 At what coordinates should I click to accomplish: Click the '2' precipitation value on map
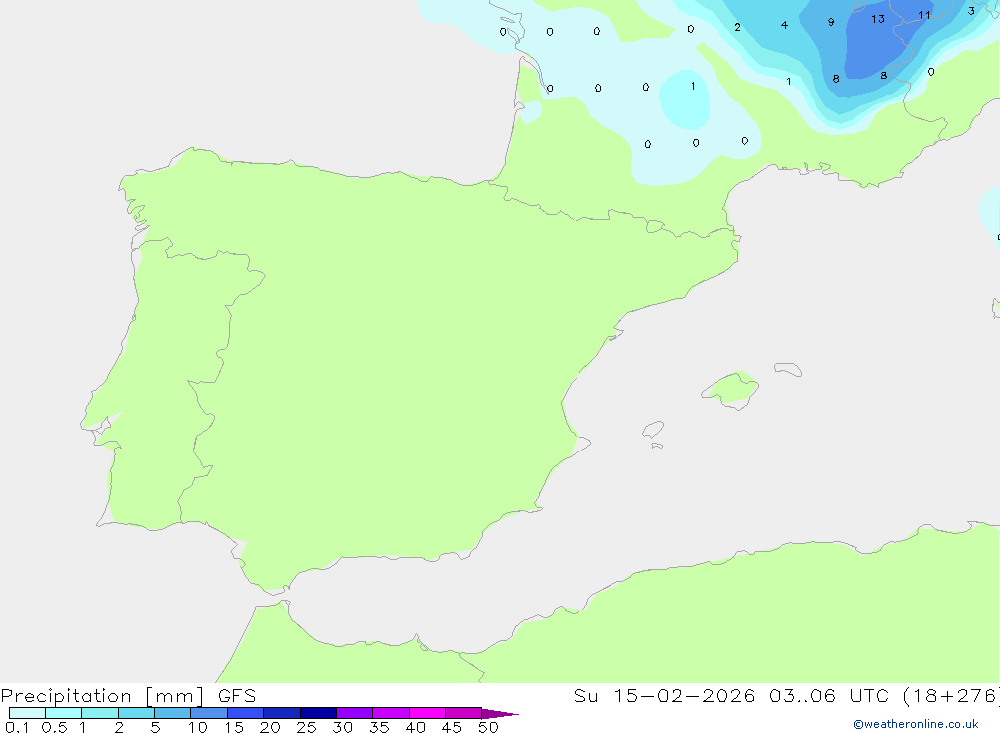click(737, 27)
